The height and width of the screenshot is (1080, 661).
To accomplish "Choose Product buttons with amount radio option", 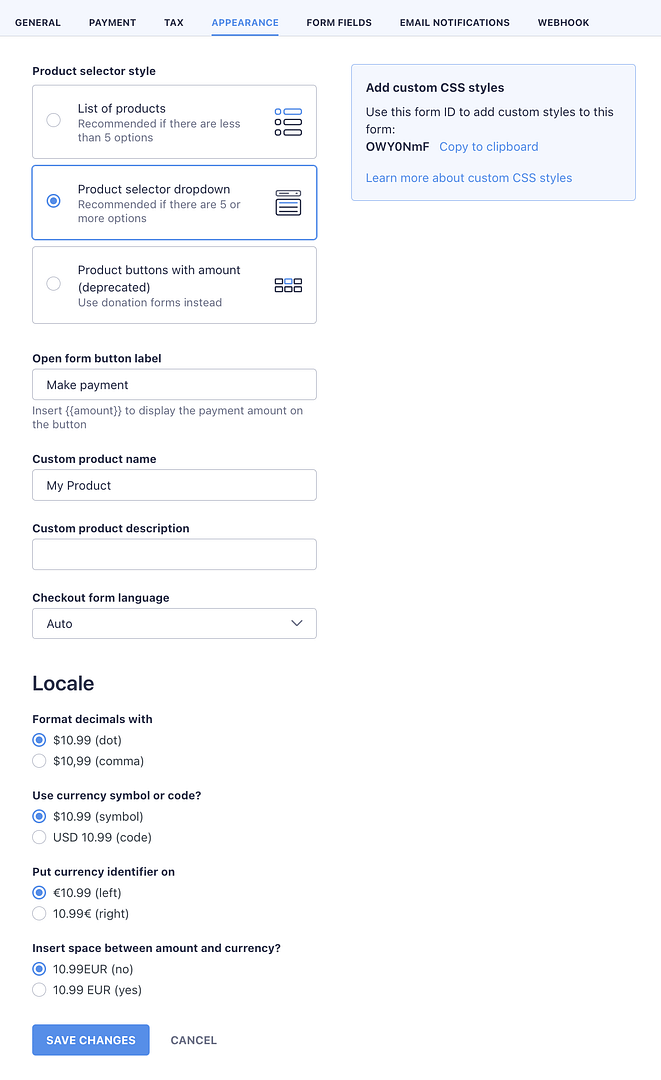I will pos(54,284).
